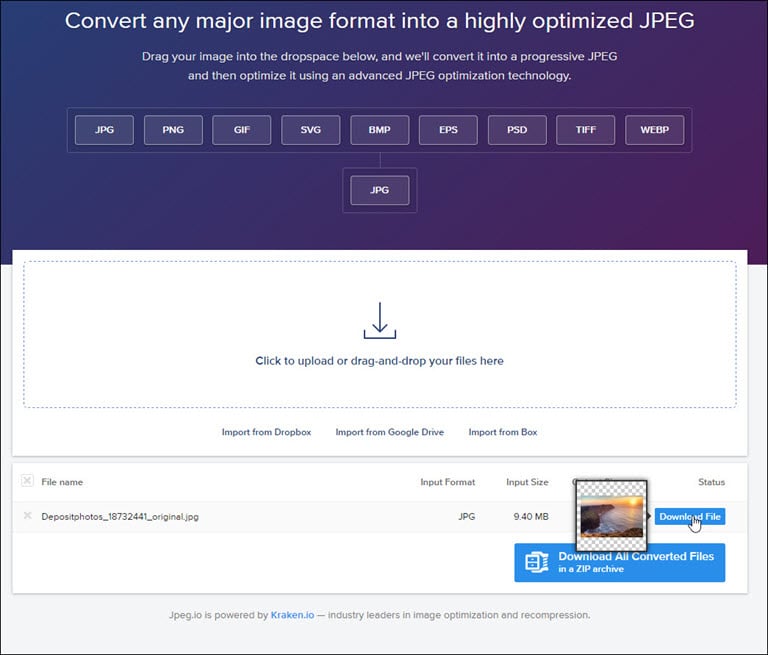
Task: Open Import from Dropbox link
Action: (x=266, y=432)
